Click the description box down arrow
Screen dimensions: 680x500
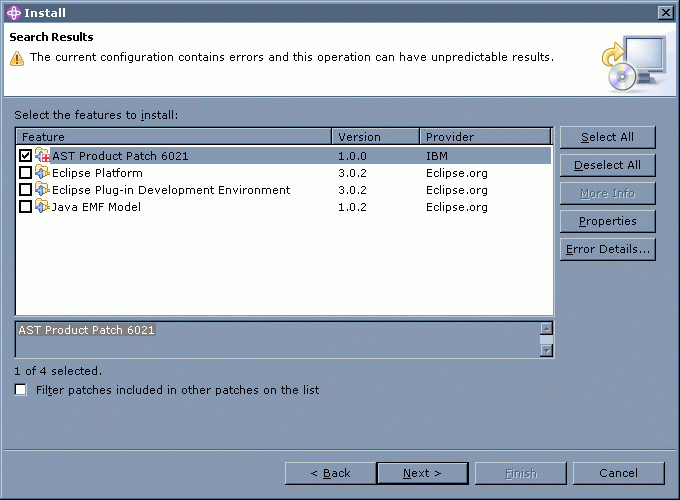[546, 350]
